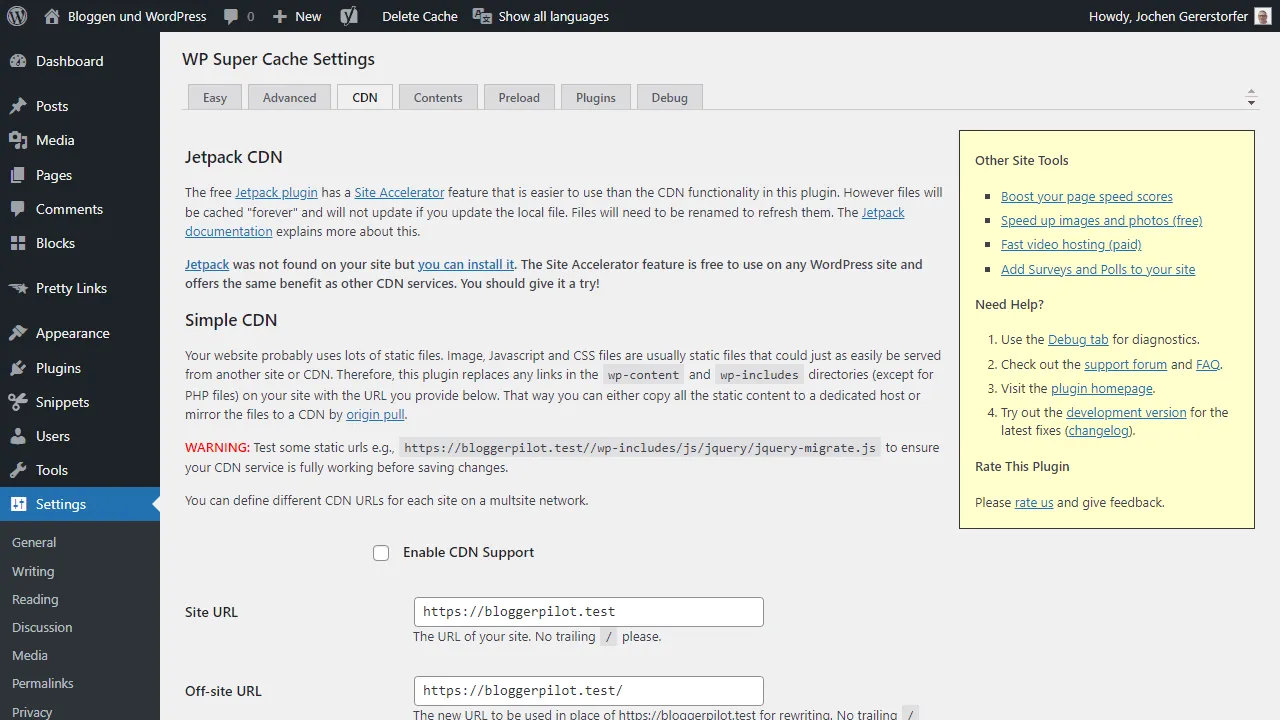Open the Contents tab
The width and height of the screenshot is (1280, 720).
(438, 97)
